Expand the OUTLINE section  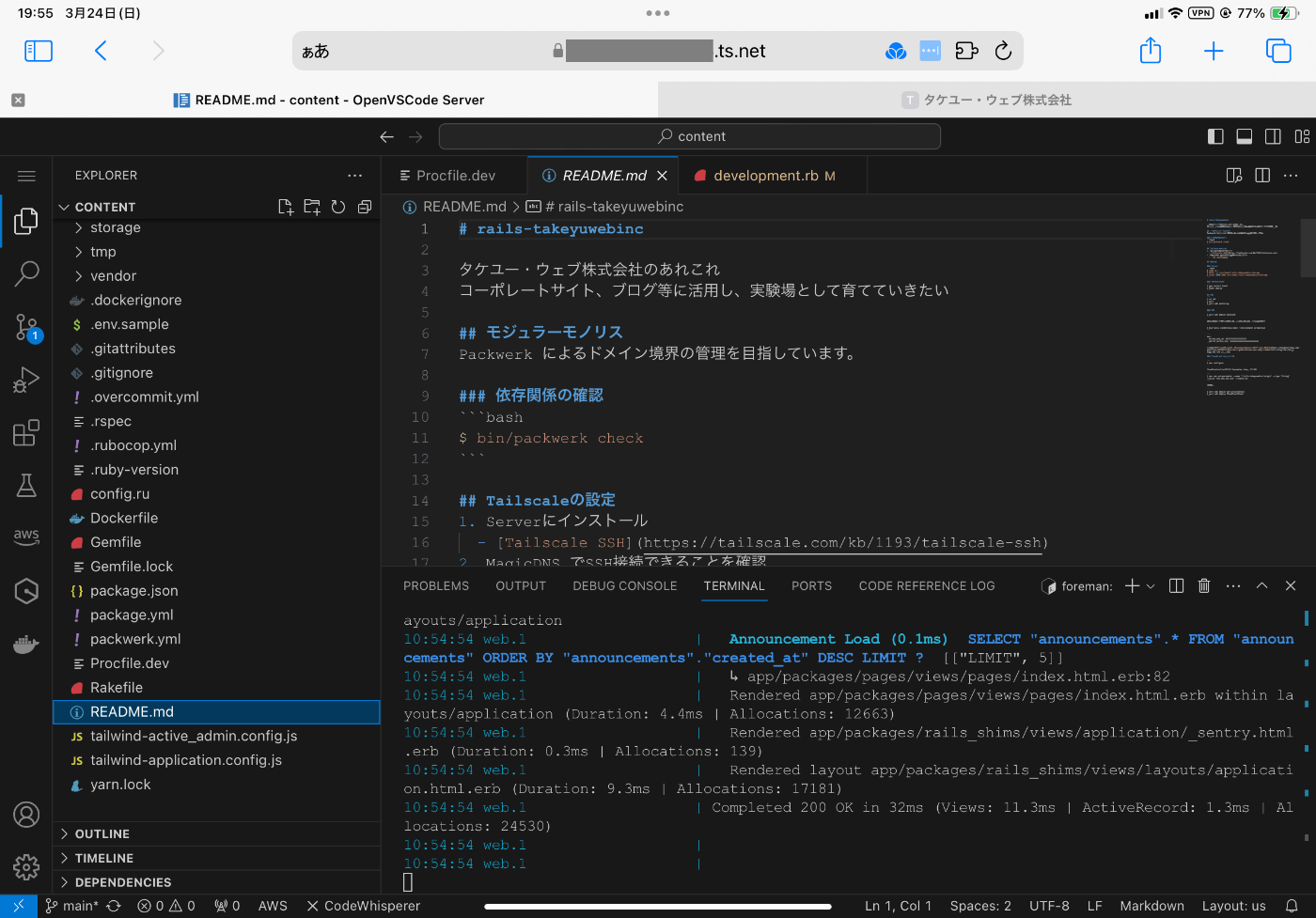[x=216, y=834]
